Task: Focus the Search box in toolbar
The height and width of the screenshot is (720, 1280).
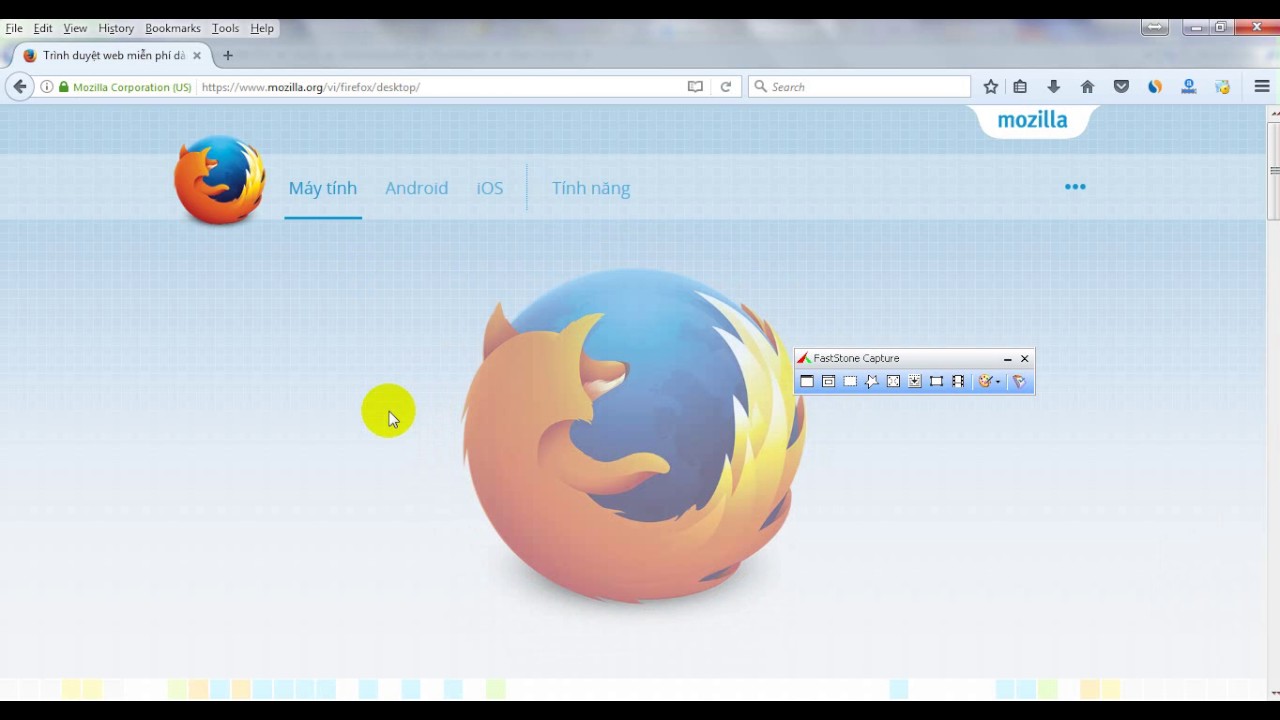Action: click(x=860, y=87)
